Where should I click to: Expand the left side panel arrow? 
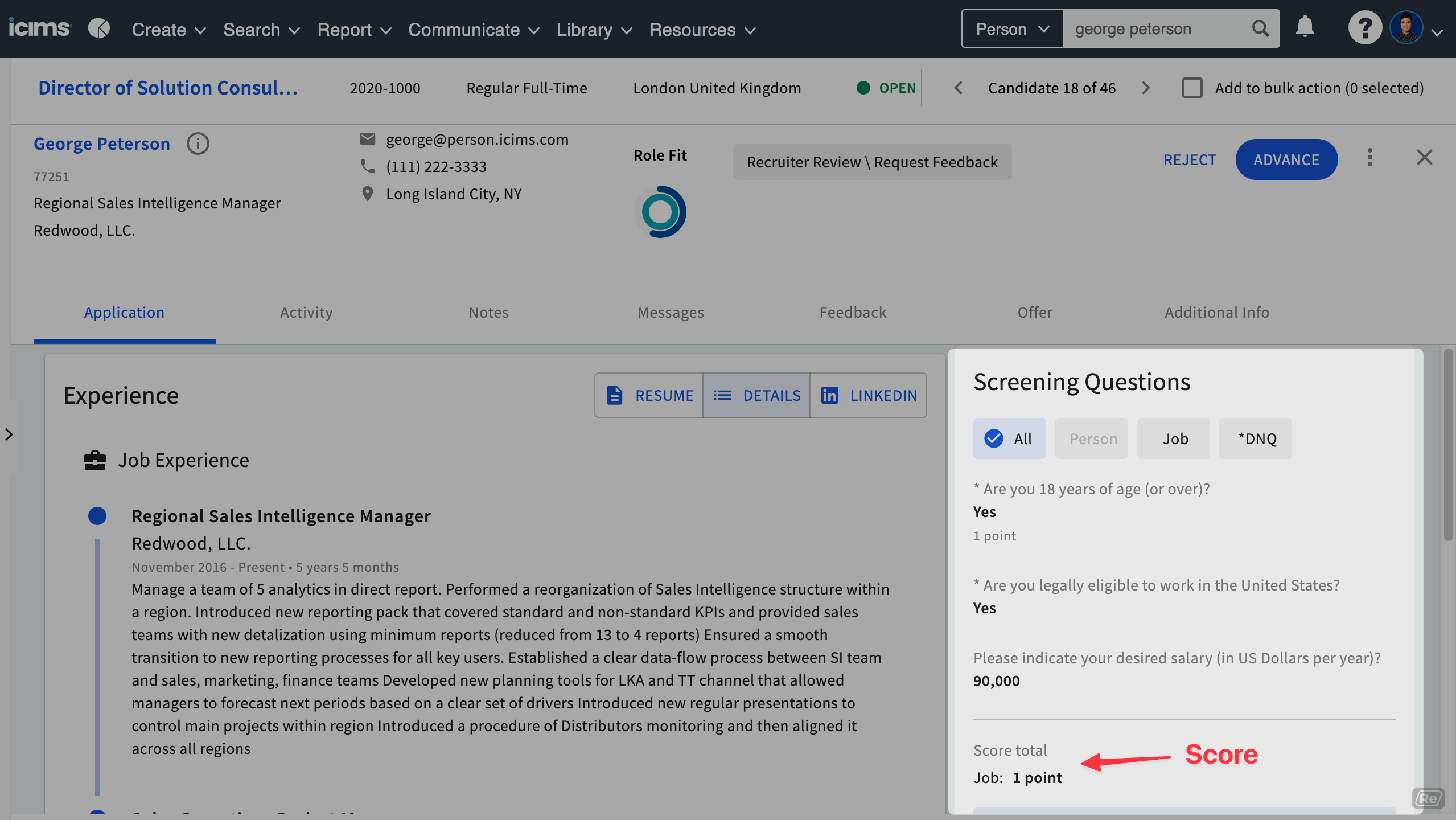click(9, 434)
